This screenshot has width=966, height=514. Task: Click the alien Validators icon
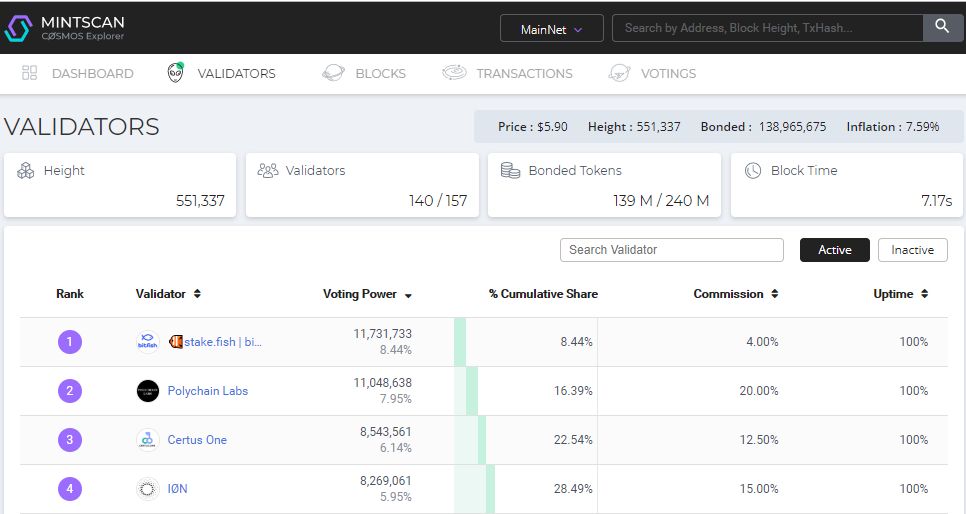click(176, 73)
